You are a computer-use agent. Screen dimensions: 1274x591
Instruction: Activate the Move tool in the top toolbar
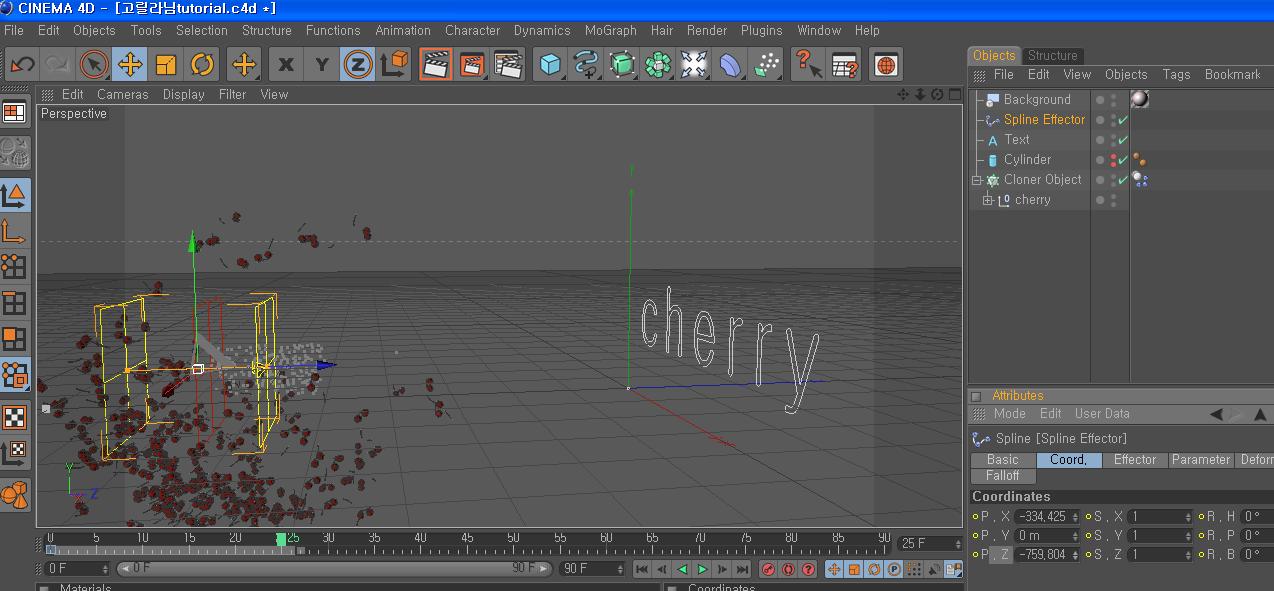pyautogui.click(x=130, y=65)
